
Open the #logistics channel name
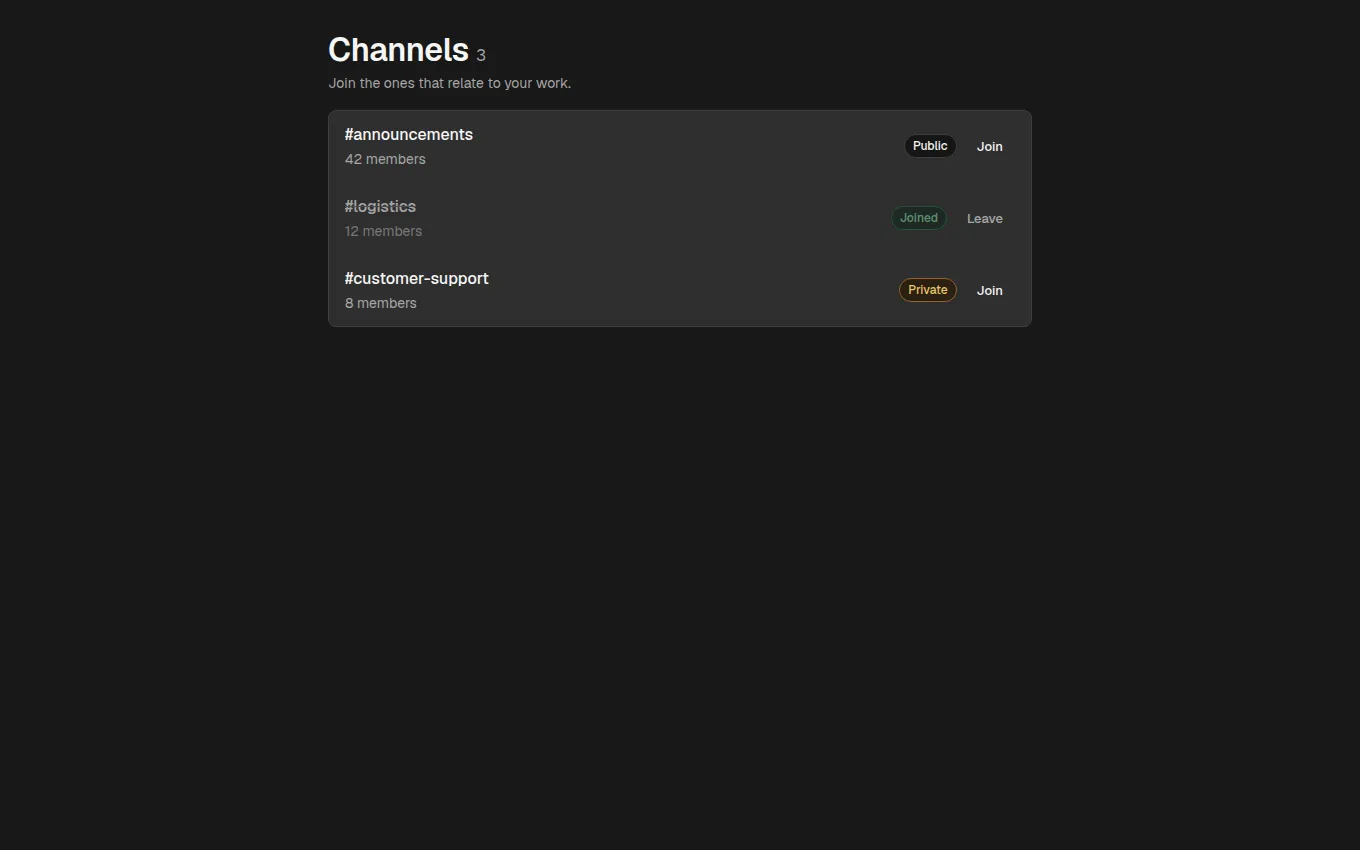pos(380,207)
